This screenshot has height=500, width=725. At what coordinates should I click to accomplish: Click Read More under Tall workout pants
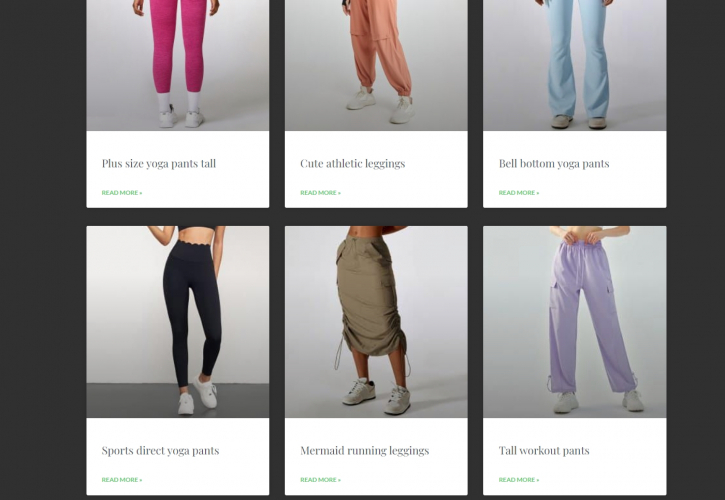(x=519, y=480)
